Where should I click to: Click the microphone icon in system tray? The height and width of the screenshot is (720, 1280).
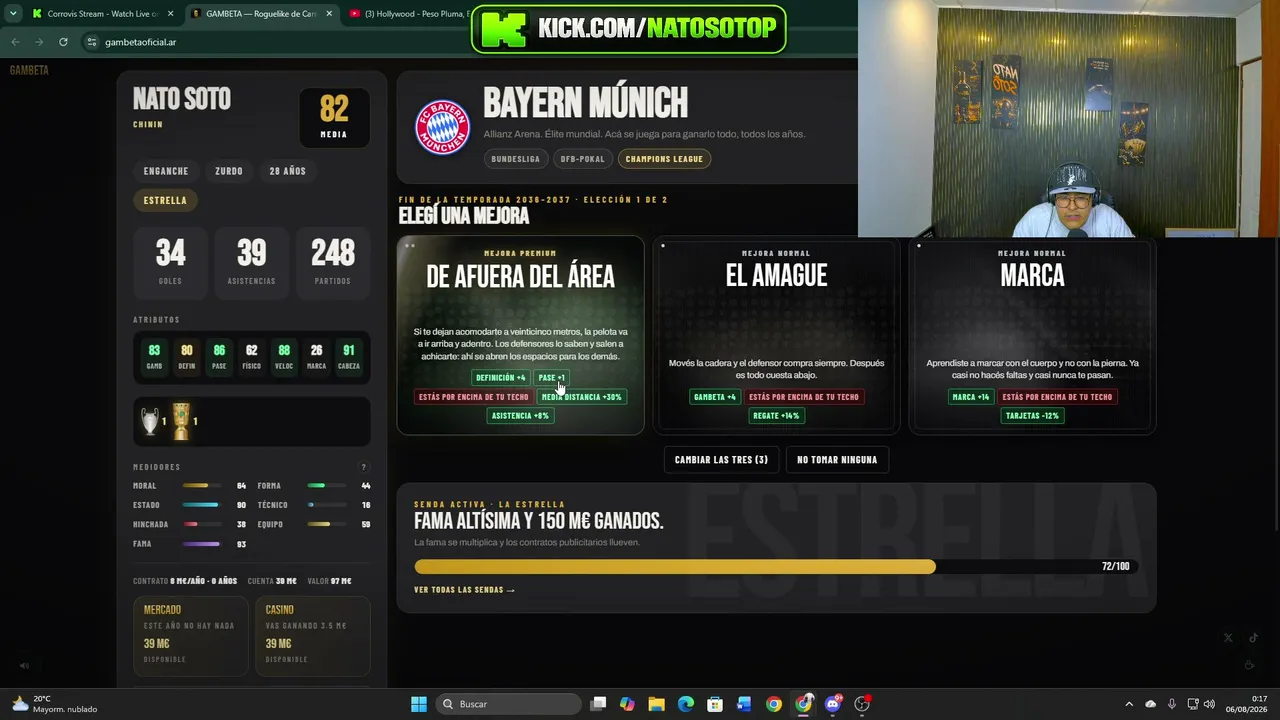[x=1171, y=704]
